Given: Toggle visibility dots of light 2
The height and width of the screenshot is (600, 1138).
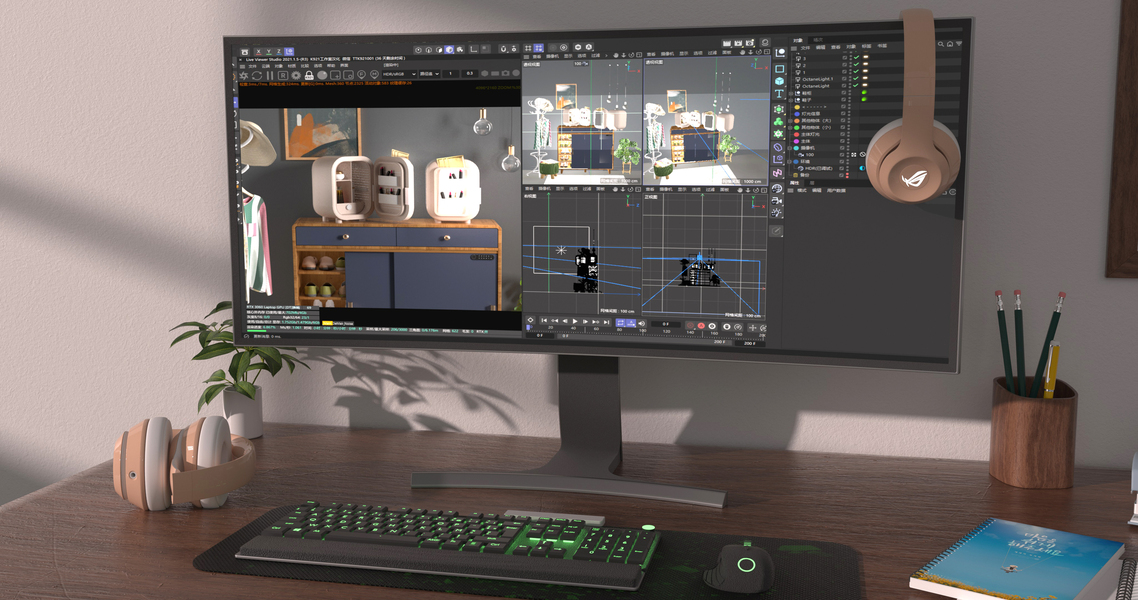Looking at the screenshot, I should 850,65.
